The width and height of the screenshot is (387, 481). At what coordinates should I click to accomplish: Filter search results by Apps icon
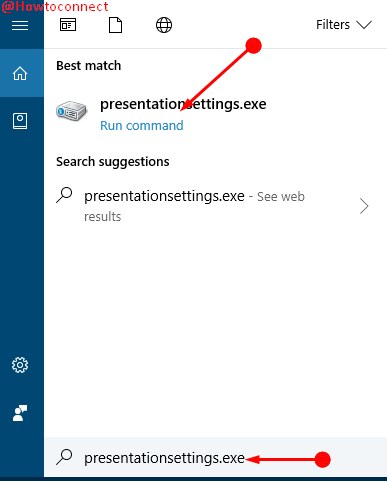[68, 25]
